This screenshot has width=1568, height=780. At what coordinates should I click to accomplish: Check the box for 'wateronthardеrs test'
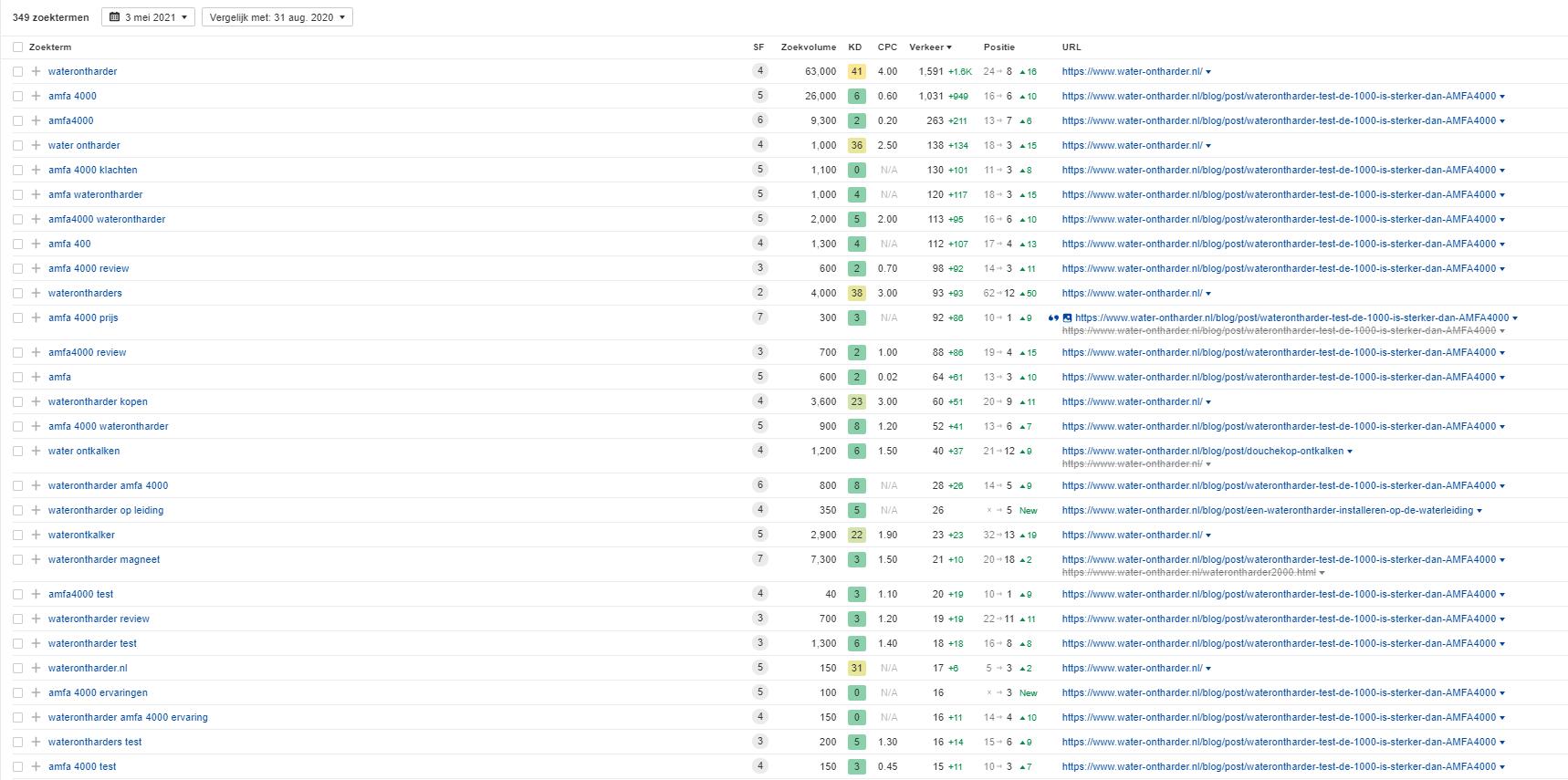tap(17, 742)
